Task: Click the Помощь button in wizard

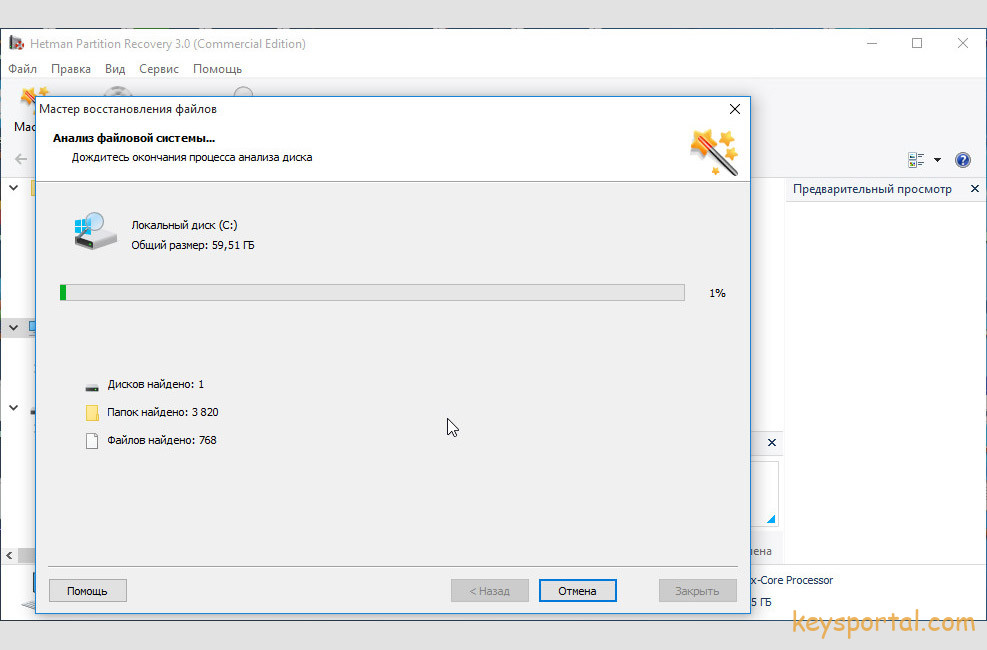Action: click(x=87, y=591)
